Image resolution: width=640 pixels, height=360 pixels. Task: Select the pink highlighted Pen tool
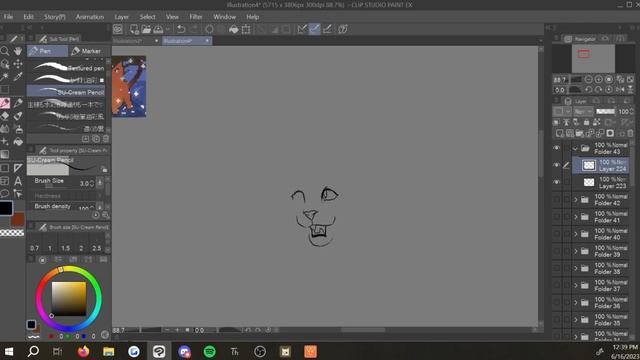click(5, 103)
